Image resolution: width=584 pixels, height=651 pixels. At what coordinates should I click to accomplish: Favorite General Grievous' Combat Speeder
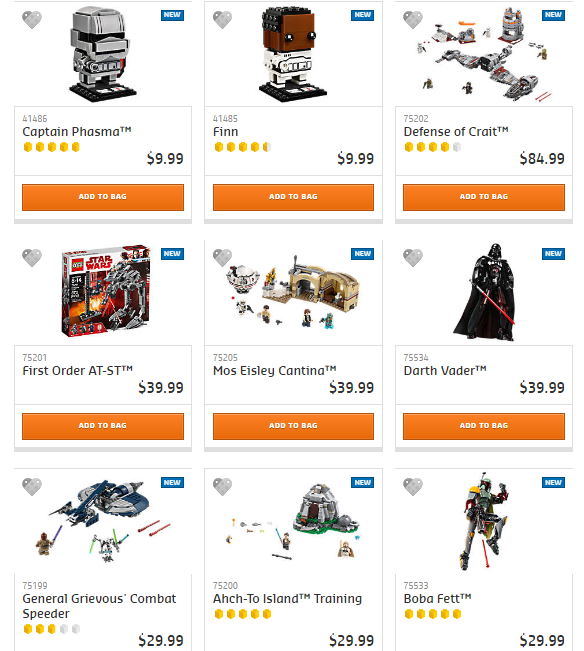32,487
